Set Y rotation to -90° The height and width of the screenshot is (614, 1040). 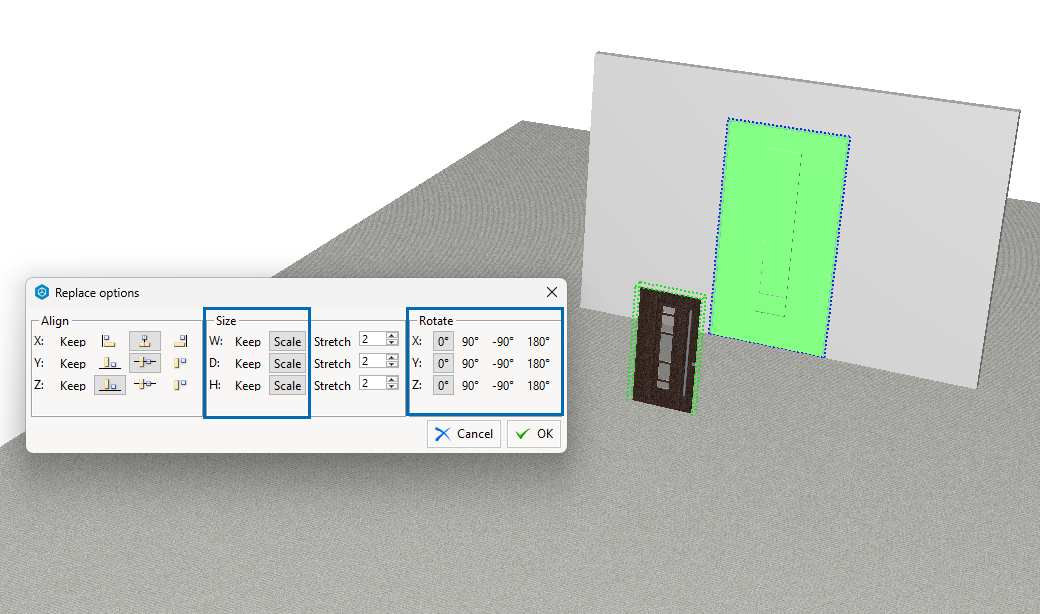click(503, 363)
